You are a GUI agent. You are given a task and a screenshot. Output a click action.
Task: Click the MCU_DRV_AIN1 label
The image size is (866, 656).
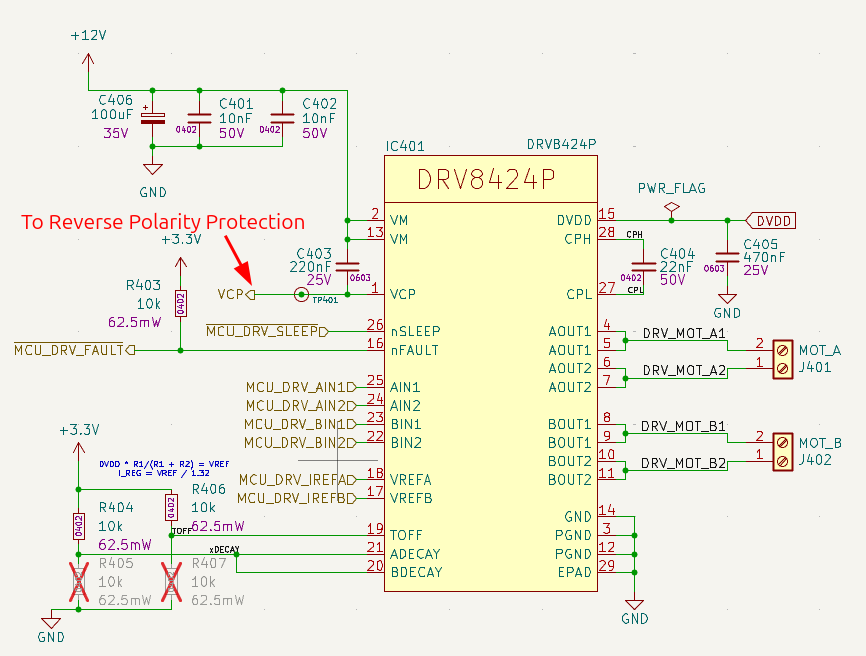tap(301, 387)
